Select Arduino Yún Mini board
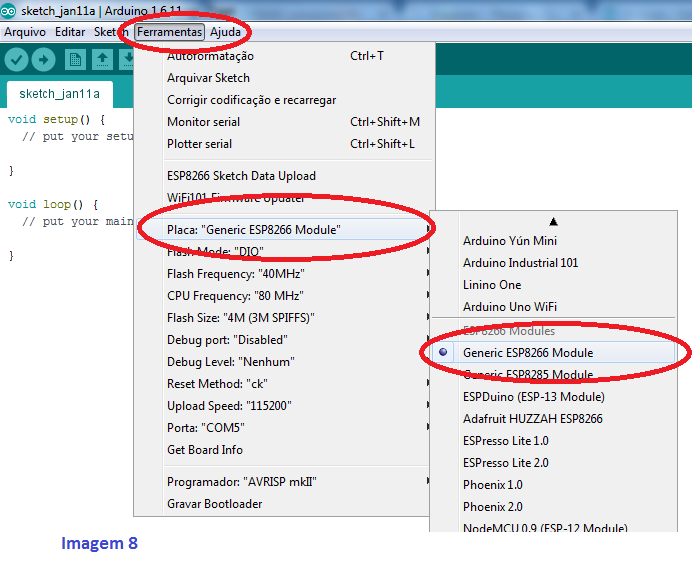Viewport: 692px width, 570px height. pos(553,241)
